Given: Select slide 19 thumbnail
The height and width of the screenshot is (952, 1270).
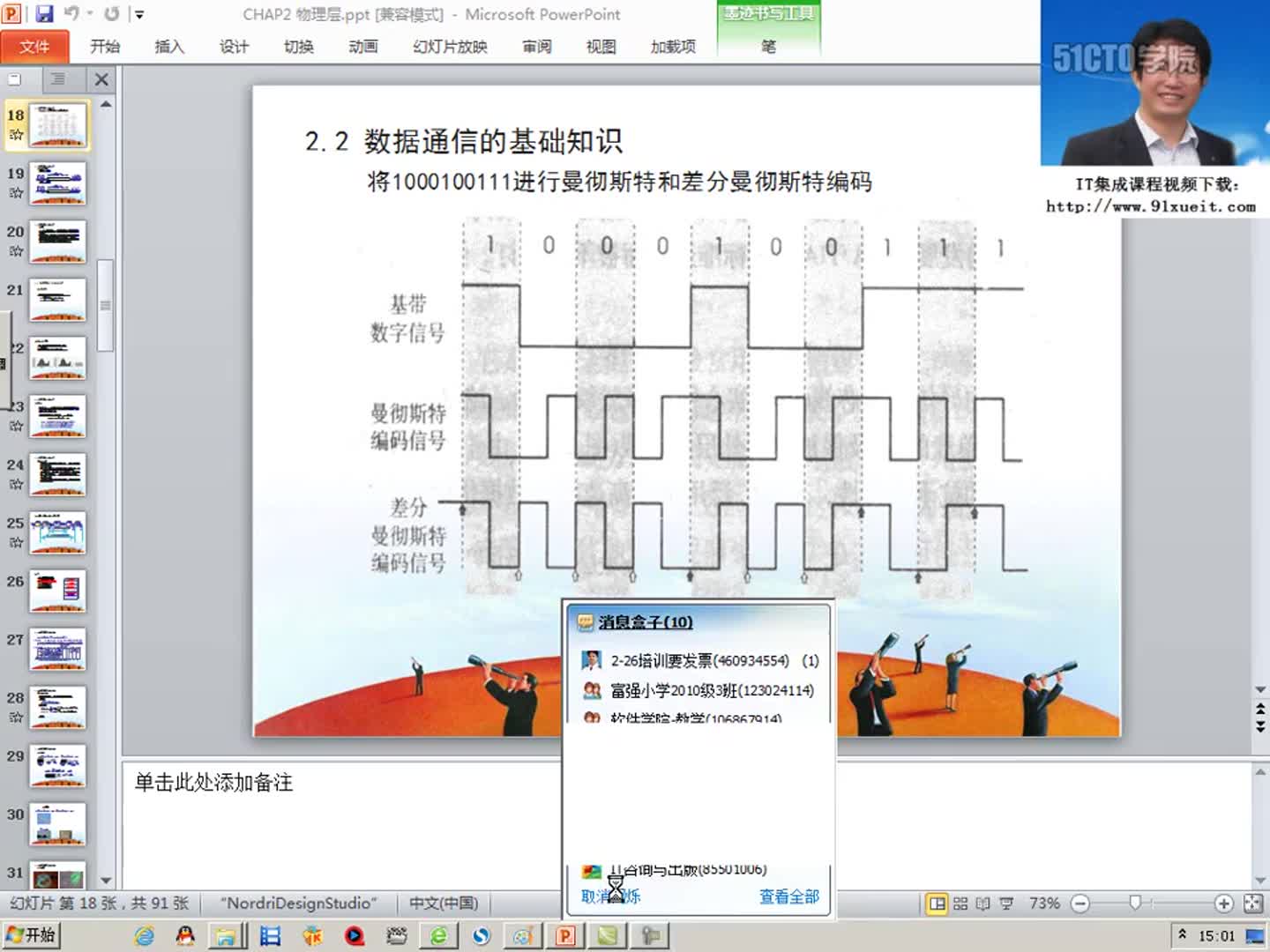Looking at the screenshot, I should click(58, 182).
